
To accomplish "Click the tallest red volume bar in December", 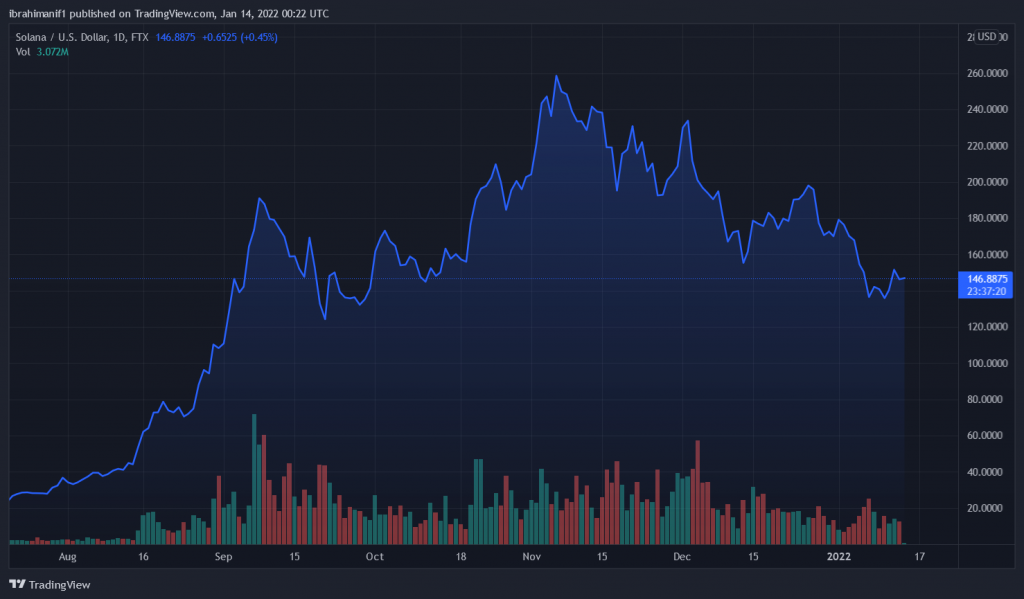I will click(x=697, y=492).
